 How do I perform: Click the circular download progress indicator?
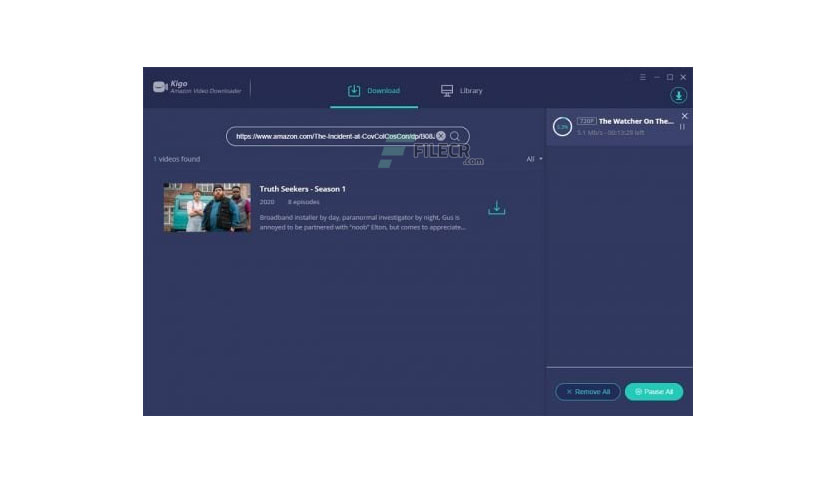(562, 127)
